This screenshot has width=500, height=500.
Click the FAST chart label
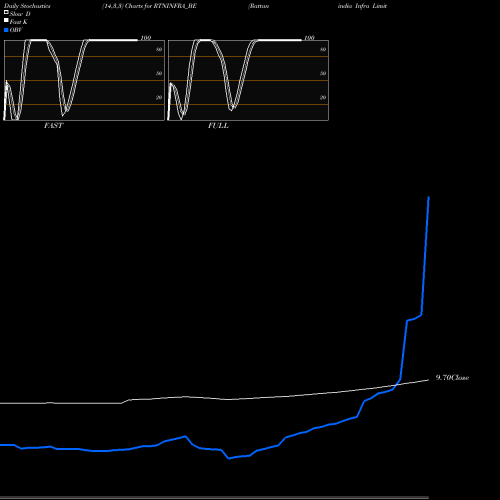coord(53,126)
